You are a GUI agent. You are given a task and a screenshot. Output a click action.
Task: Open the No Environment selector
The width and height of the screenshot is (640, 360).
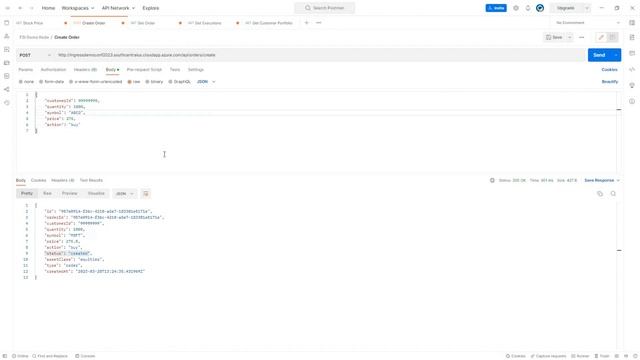click(588, 23)
